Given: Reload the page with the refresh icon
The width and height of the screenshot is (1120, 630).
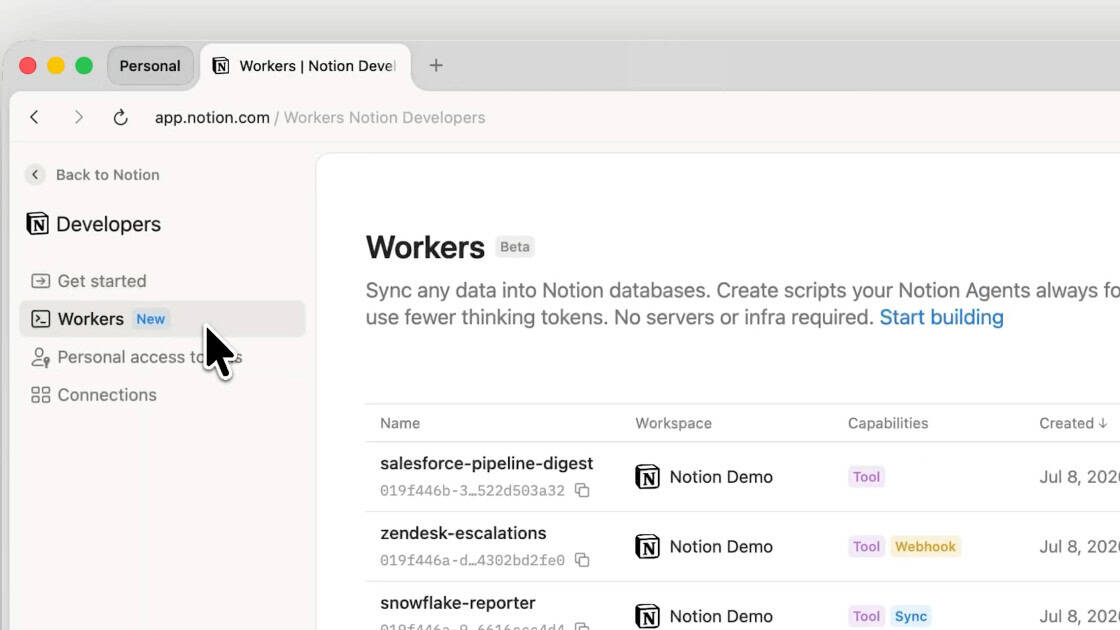Looking at the screenshot, I should pos(121,117).
